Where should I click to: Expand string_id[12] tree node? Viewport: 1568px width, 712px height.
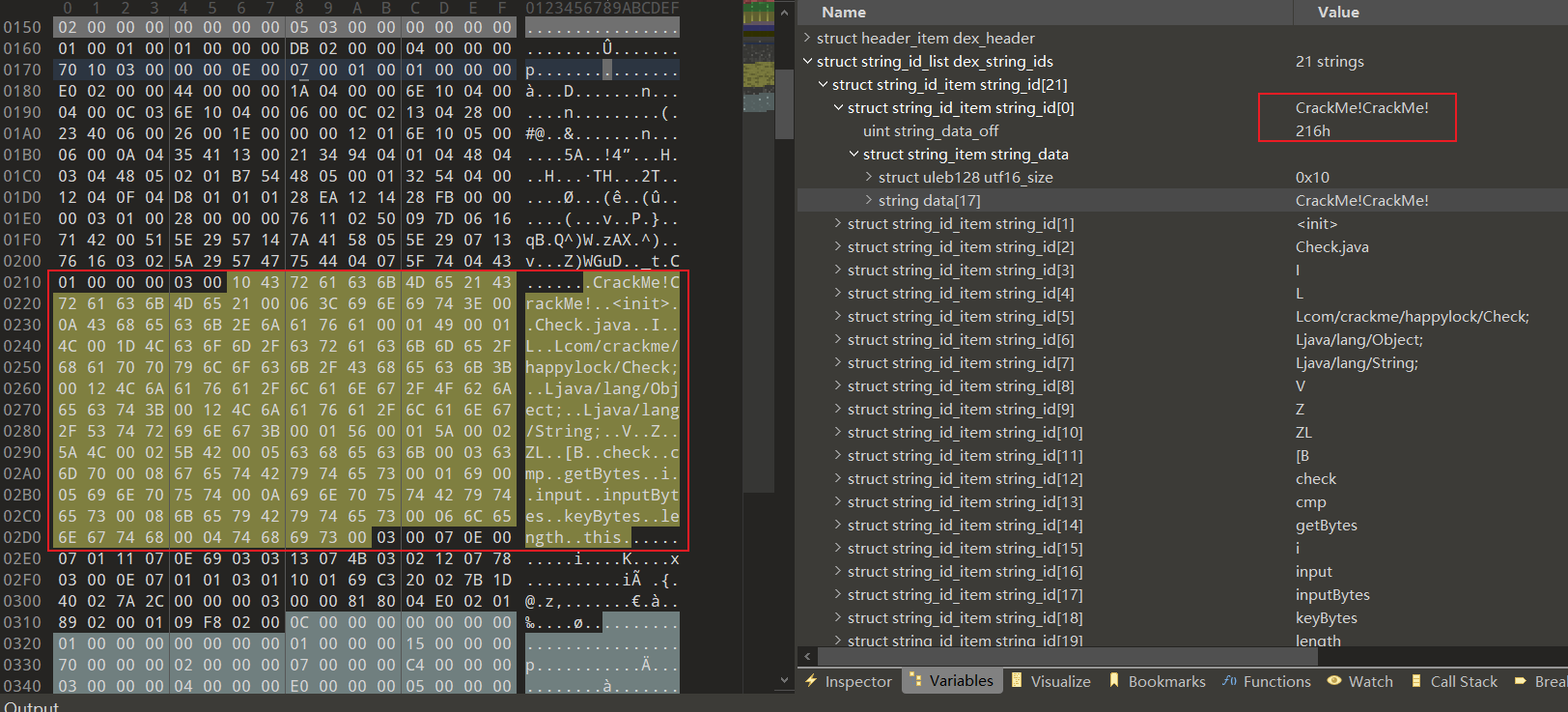[x=838, y=478]
